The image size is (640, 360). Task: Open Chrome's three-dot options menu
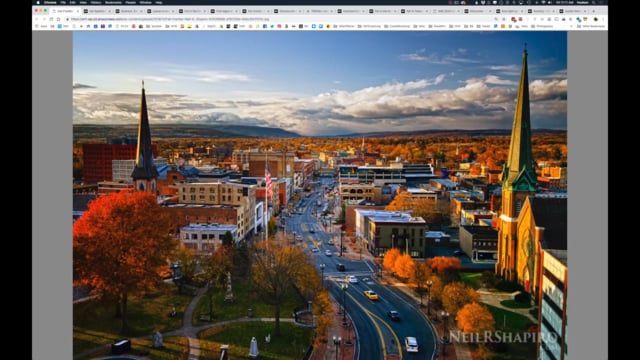[x=603, y=19]
